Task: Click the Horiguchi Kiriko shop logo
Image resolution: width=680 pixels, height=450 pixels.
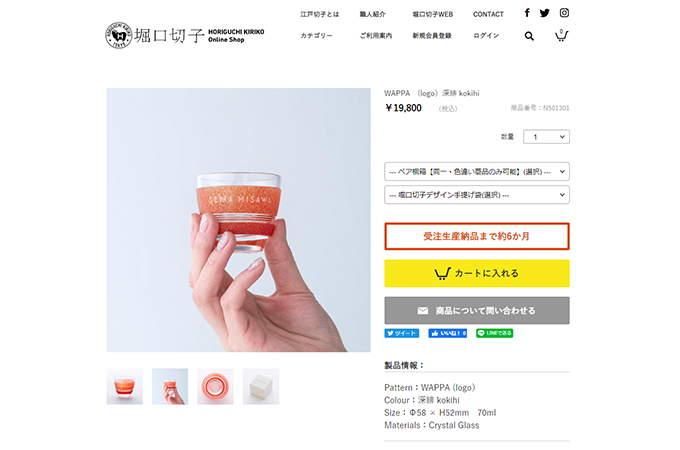Action: (x=185, y=35)
